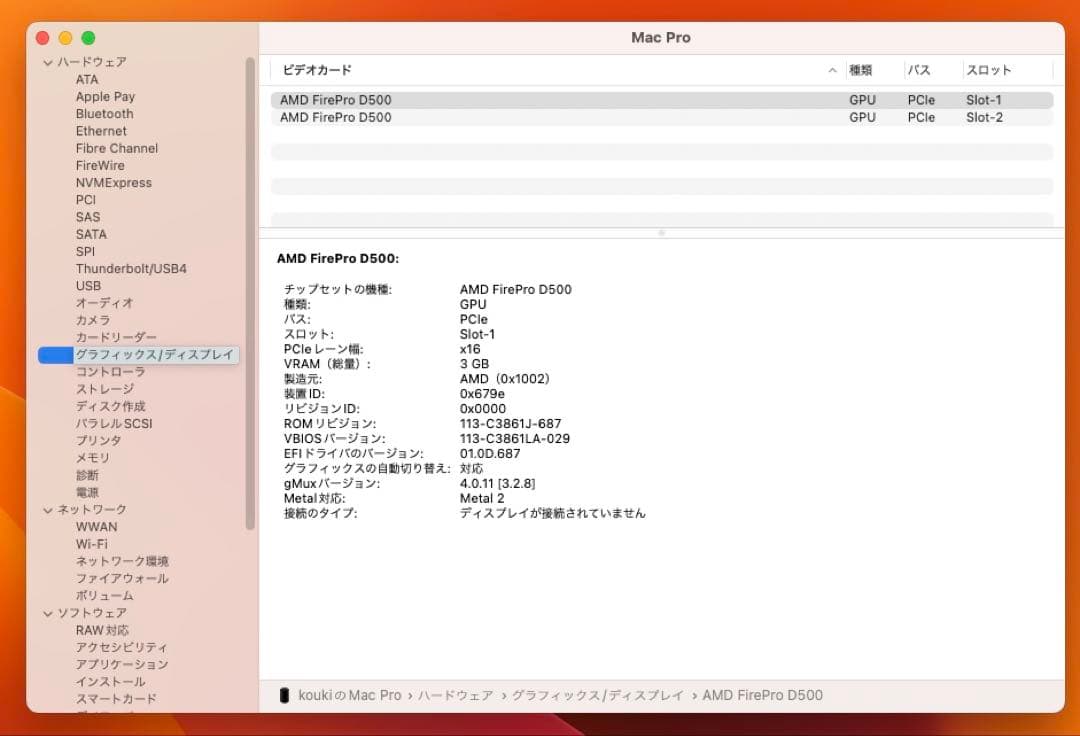Viewport: 1080px width, 736px height.
Task: Toggle sort direction on ビデオカード column
Action: click(316, 70)
